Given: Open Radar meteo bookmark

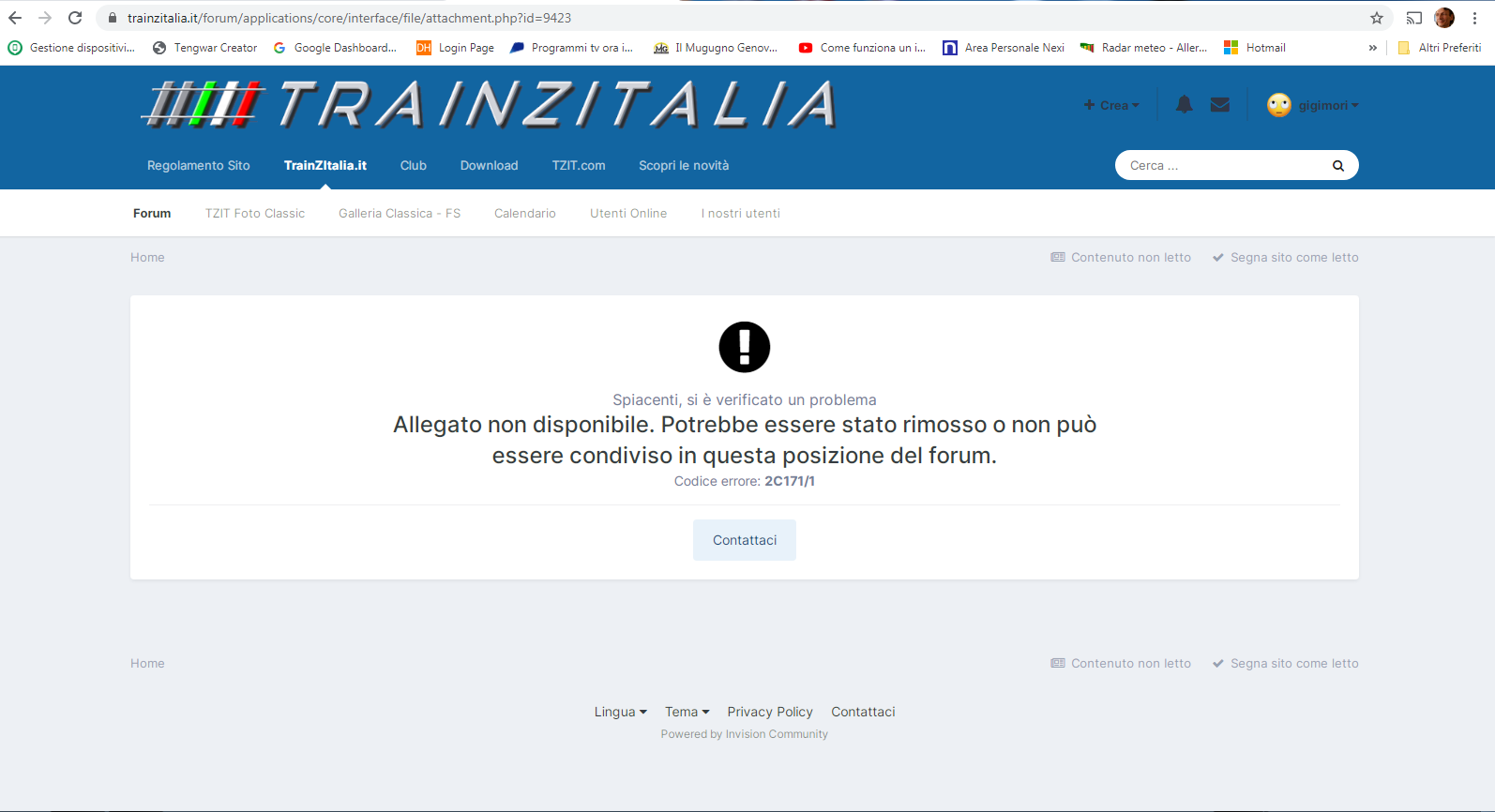Looking at the screenshot, I should [1143, 48].
